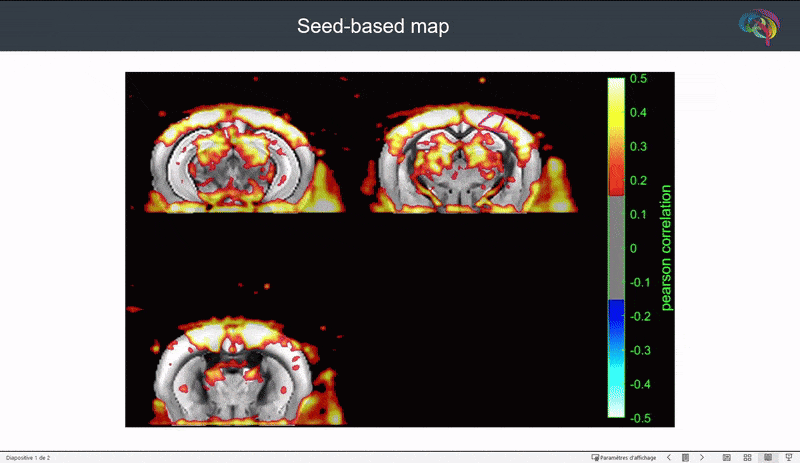Image resolution: width=800 pixels, height=463 pixels.
Task: Switch to Slide Sorter view icon
Action: coord(747,457)
